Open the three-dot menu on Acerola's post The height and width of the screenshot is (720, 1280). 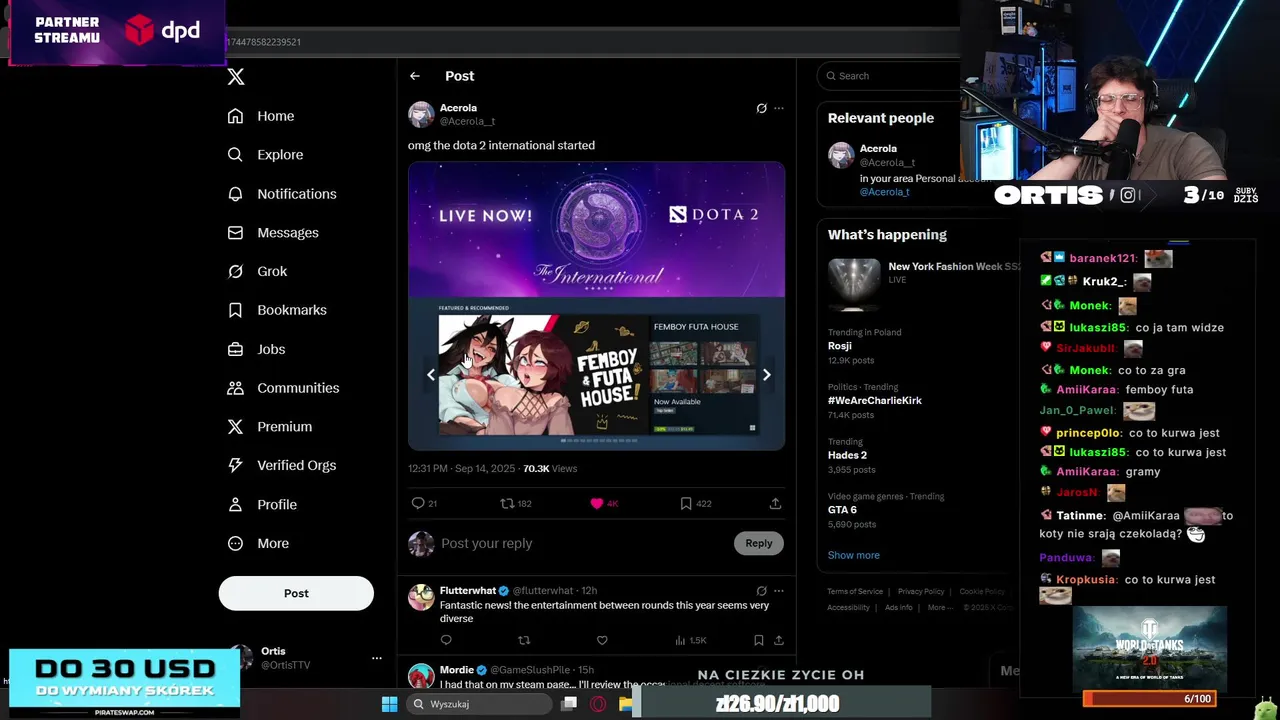779,108
